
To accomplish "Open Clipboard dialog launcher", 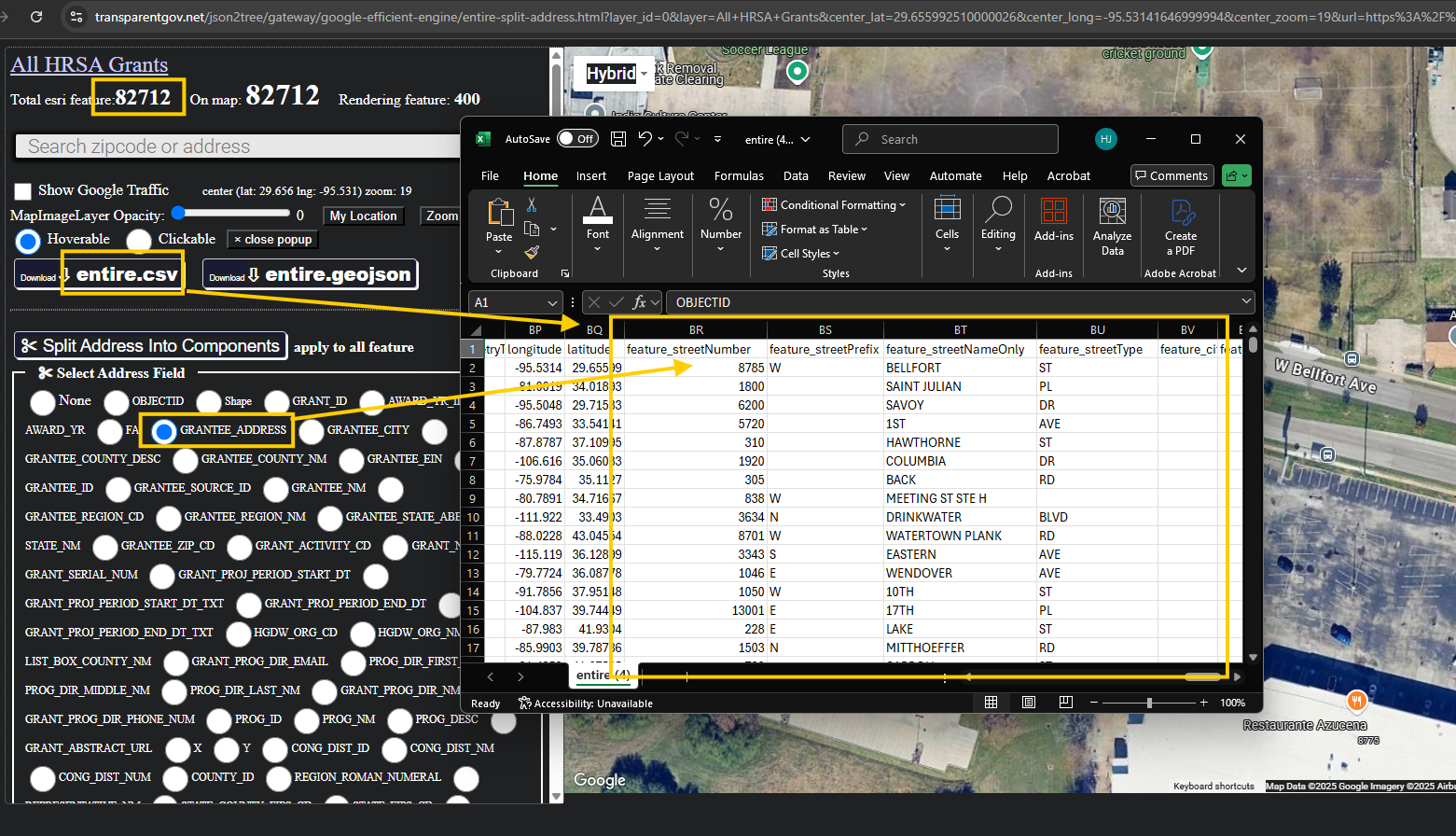I will coord(565,273).
